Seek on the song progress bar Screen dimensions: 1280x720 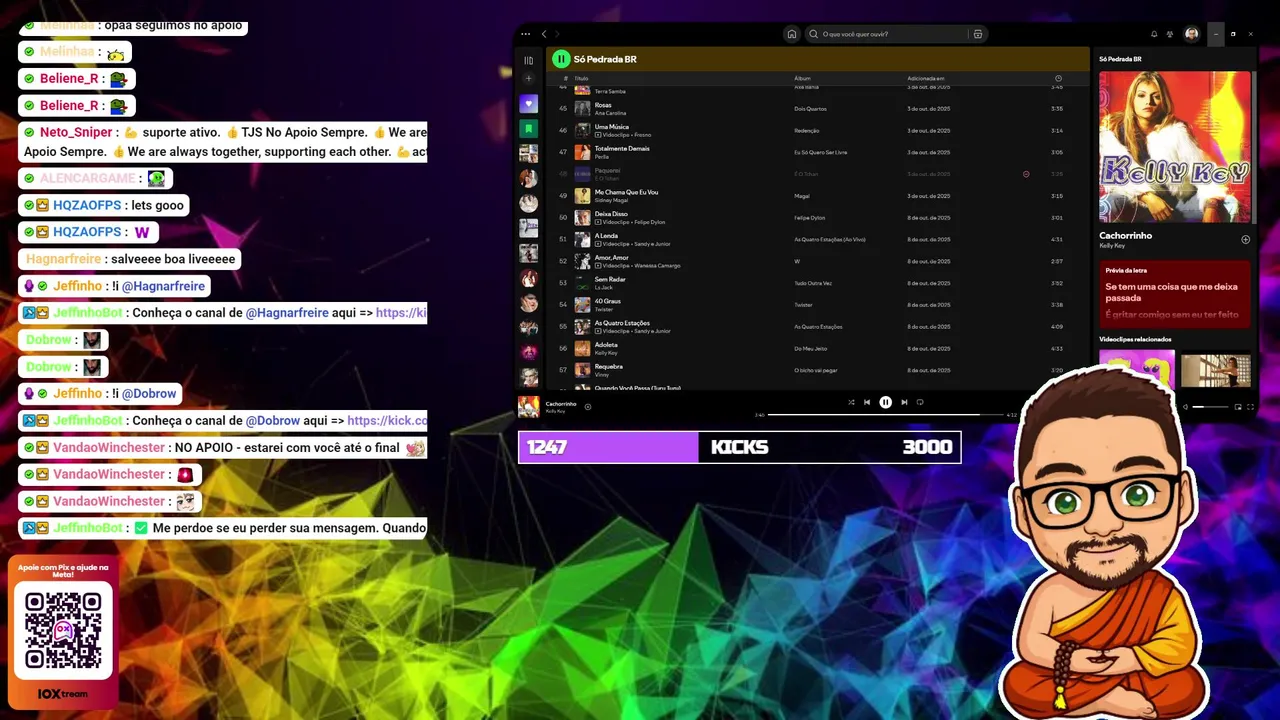pos(886,414)
